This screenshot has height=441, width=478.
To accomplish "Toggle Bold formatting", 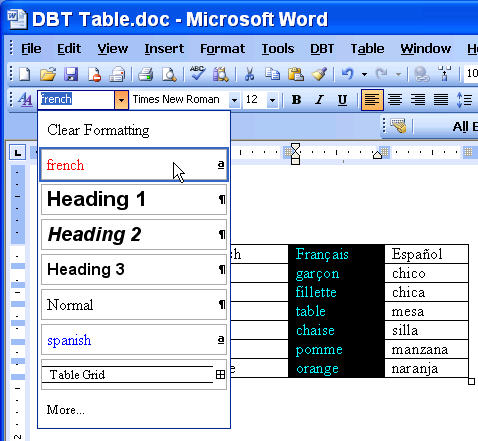I will (x=296, y=100).
